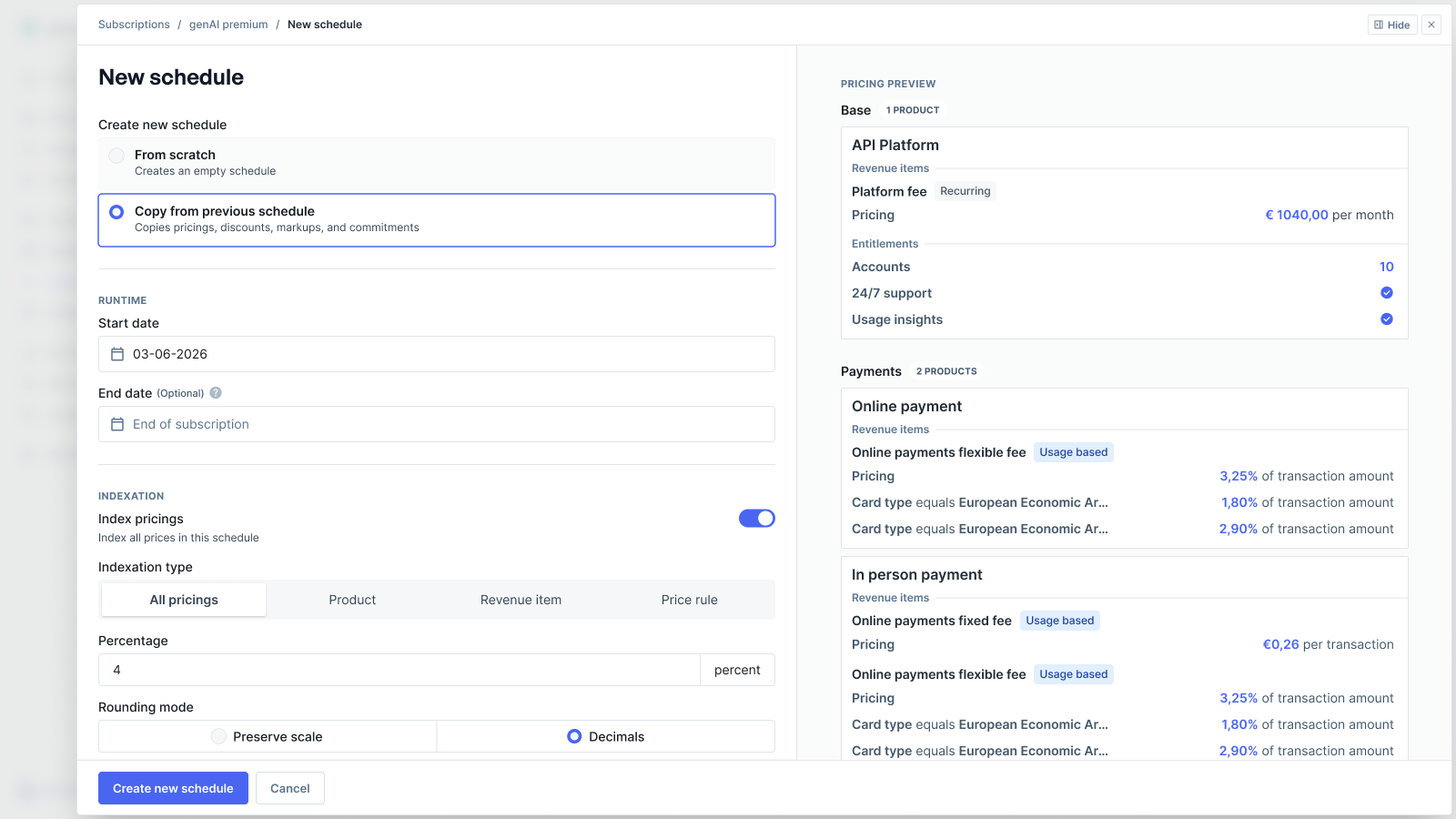Click End of subscription date field
1456x819 pixels.
(437, 424)
